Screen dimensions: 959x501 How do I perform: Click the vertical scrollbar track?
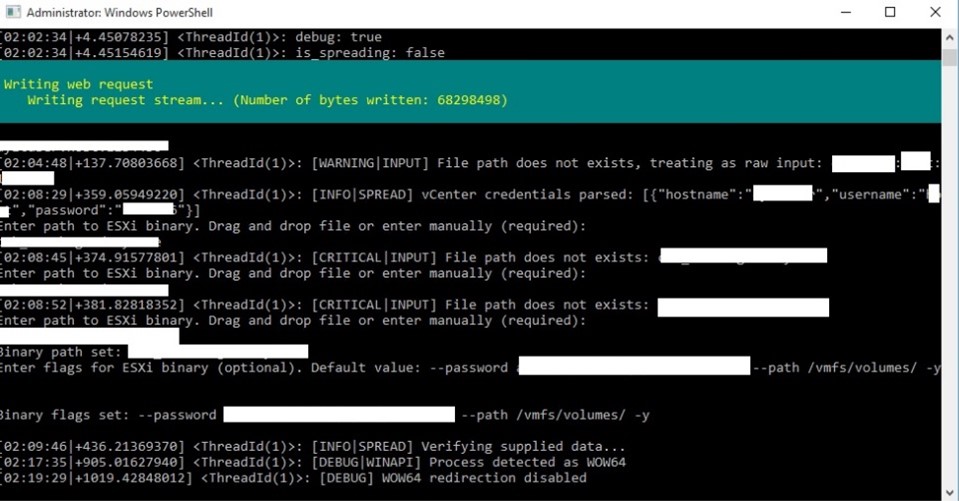[x=950, y=300]
